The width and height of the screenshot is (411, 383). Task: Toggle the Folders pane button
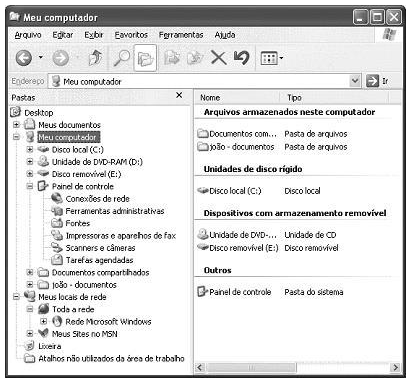145,58
